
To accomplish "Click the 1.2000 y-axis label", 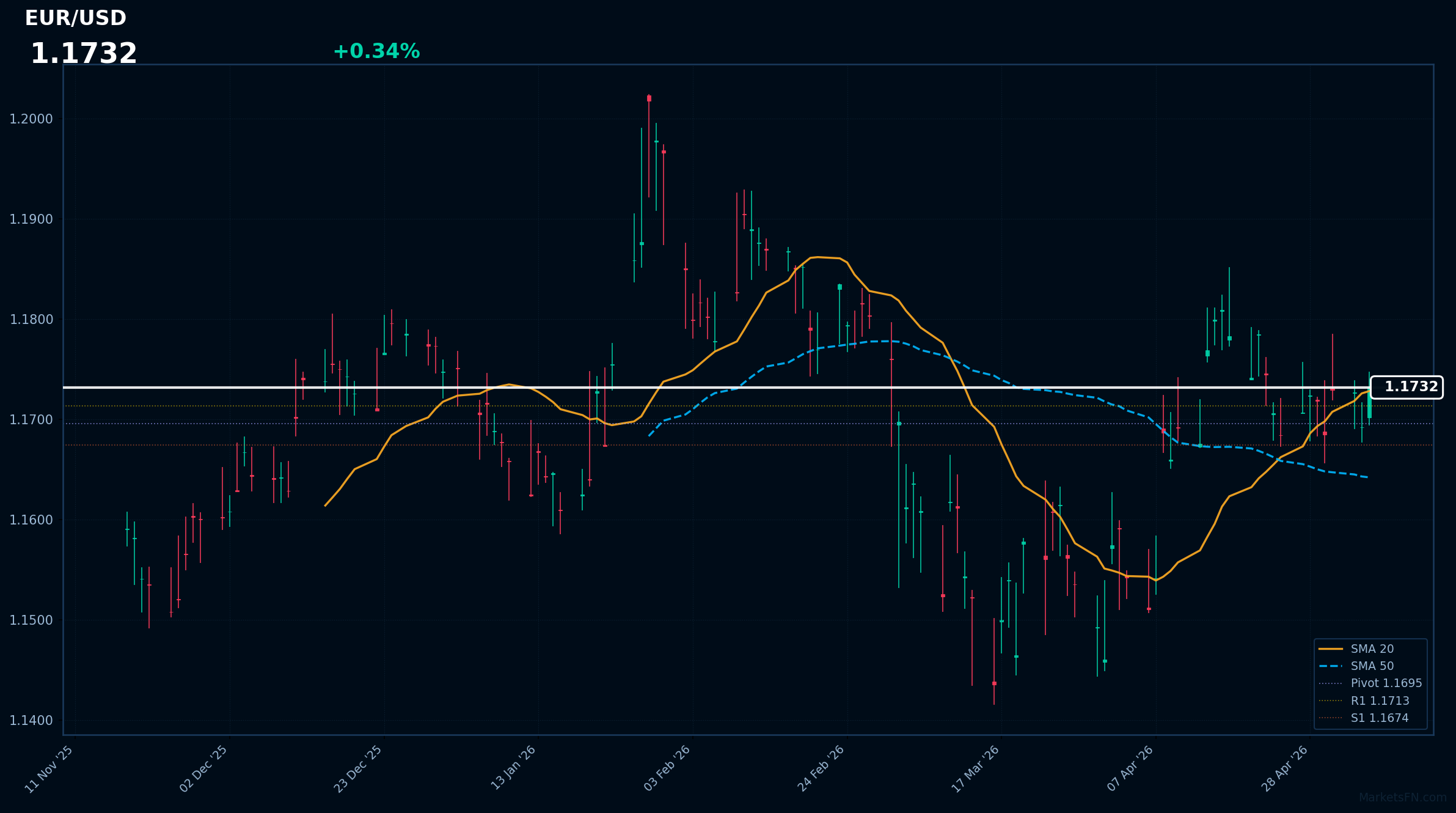I will 31,119.
